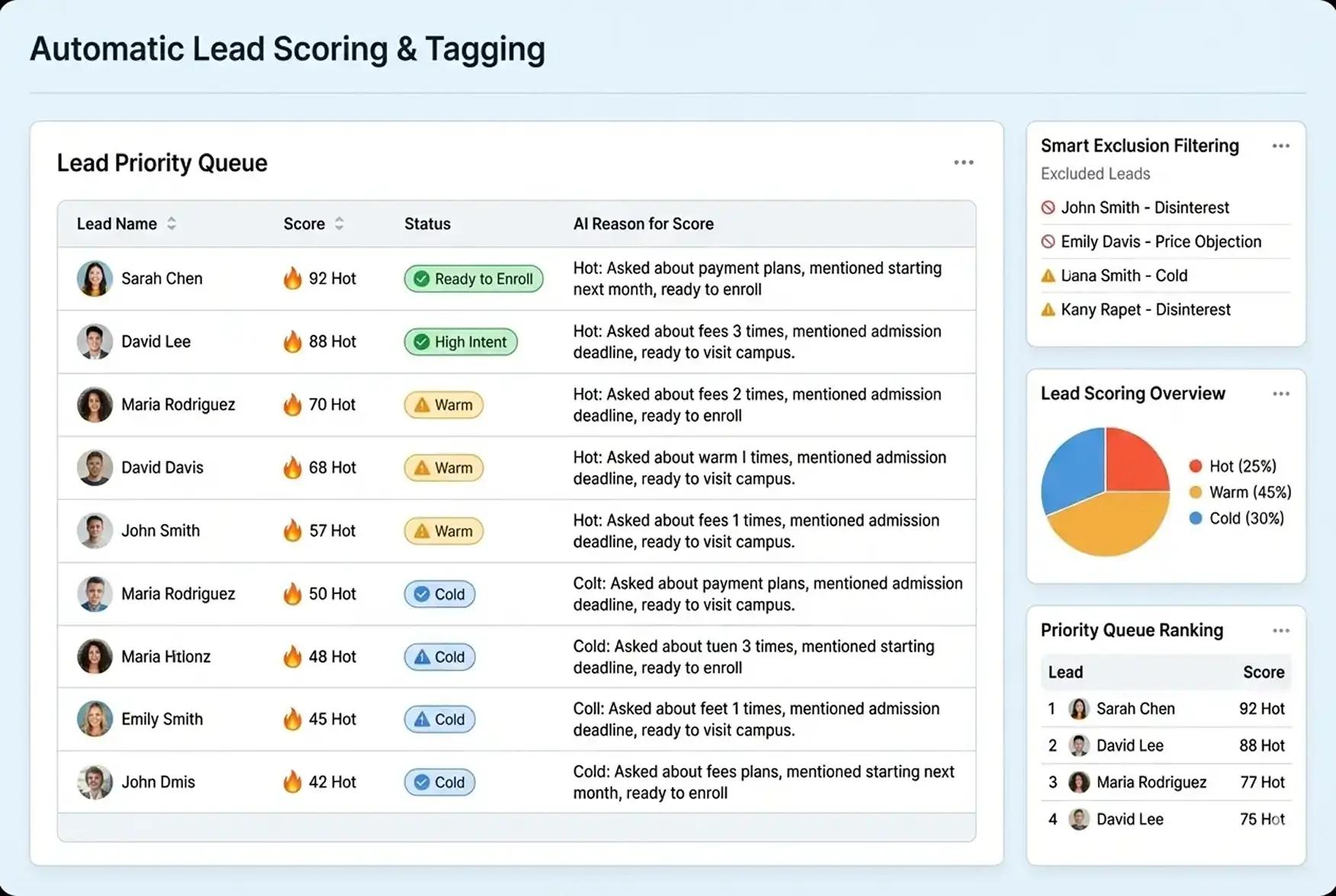Select the Lead column header in Priority Queue Ranking
Viewport: 1336px width, 896px height.
click(1065, 672)
